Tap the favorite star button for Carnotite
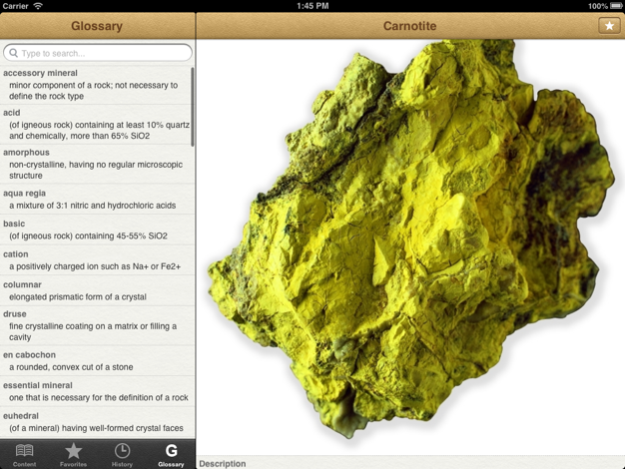The width and height of the screenshot is (625, 469). tap(609, 26)
